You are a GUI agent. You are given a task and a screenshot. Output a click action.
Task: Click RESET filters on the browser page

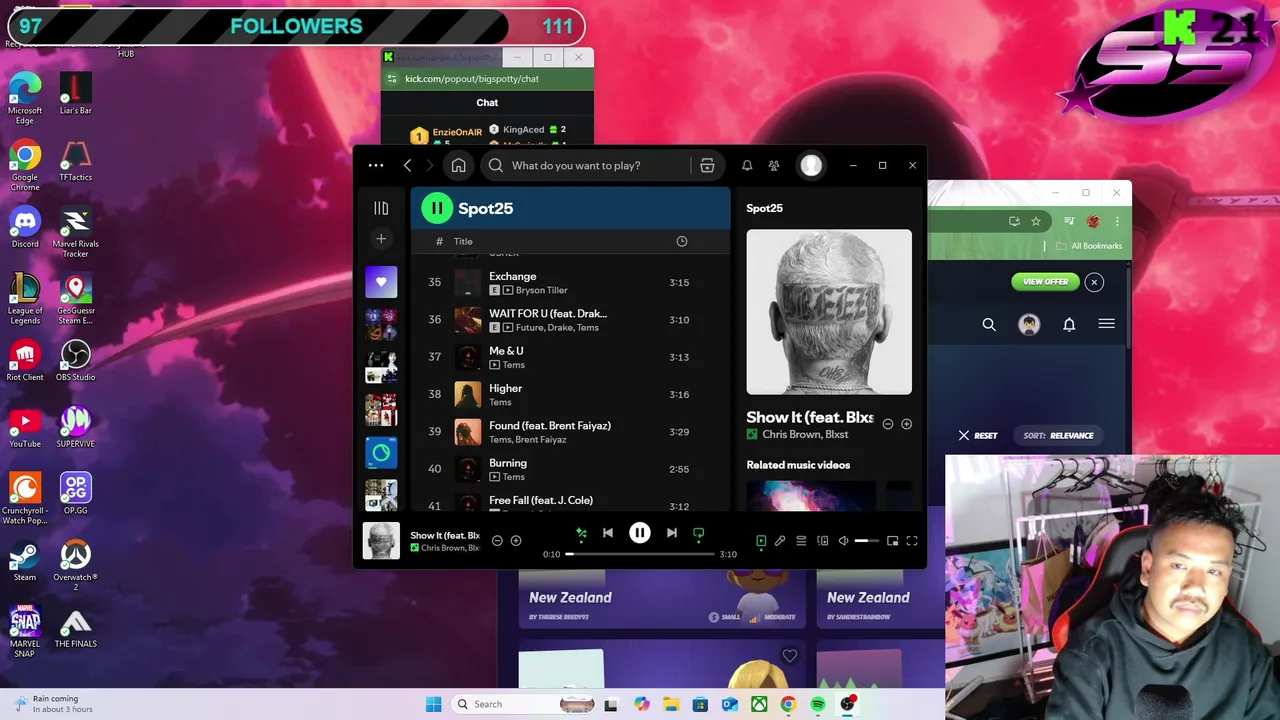[978, 436]
